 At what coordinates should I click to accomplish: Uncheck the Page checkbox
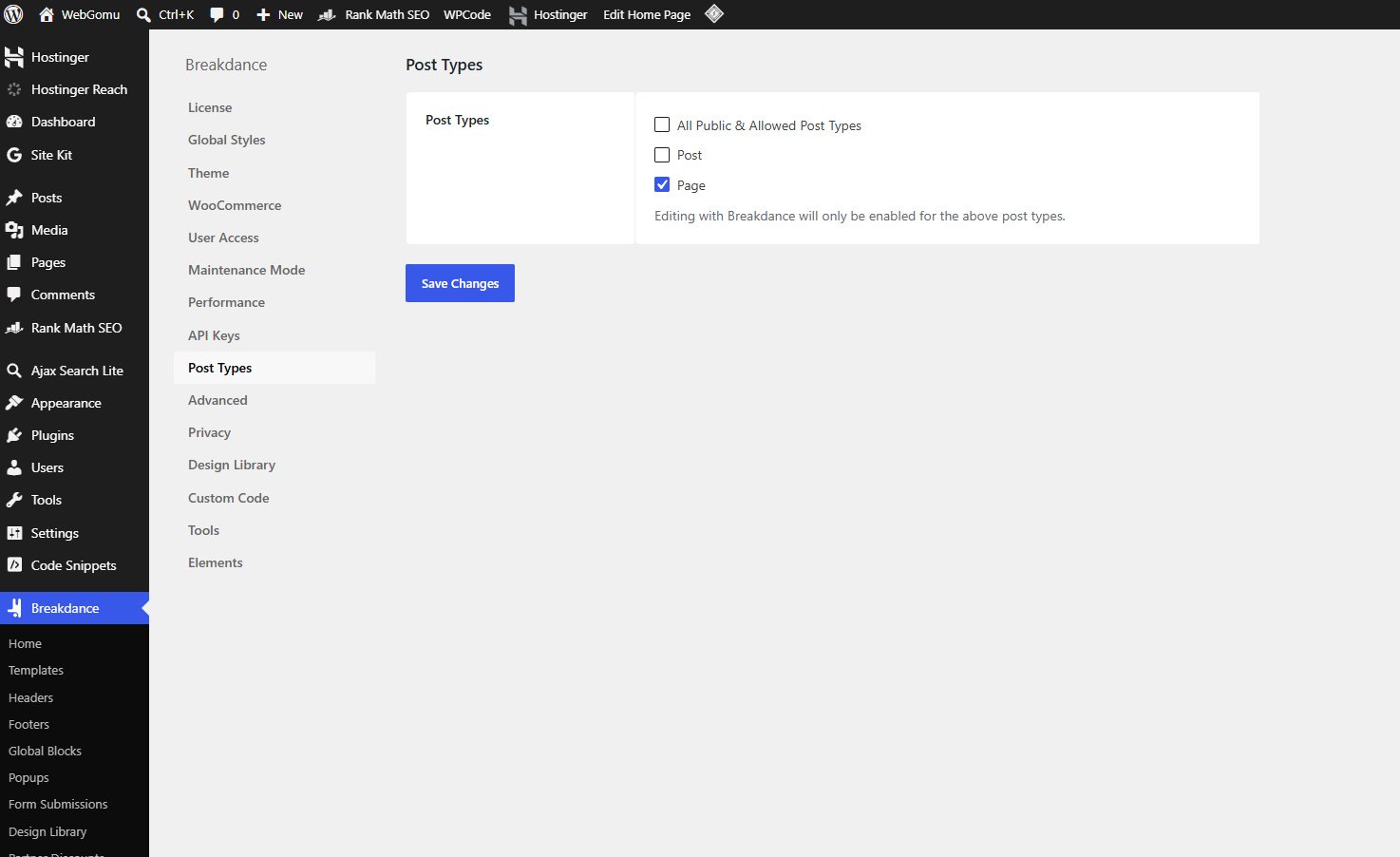662,184
